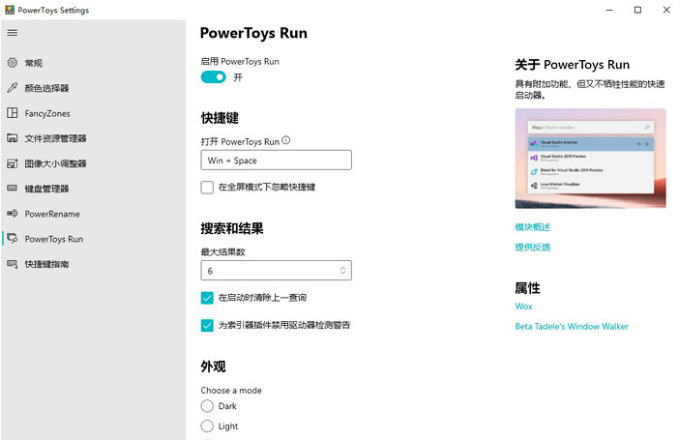Click the 最大结果数 number field
This screenshot has width=695, height=440.
click(x=276, y=270)
